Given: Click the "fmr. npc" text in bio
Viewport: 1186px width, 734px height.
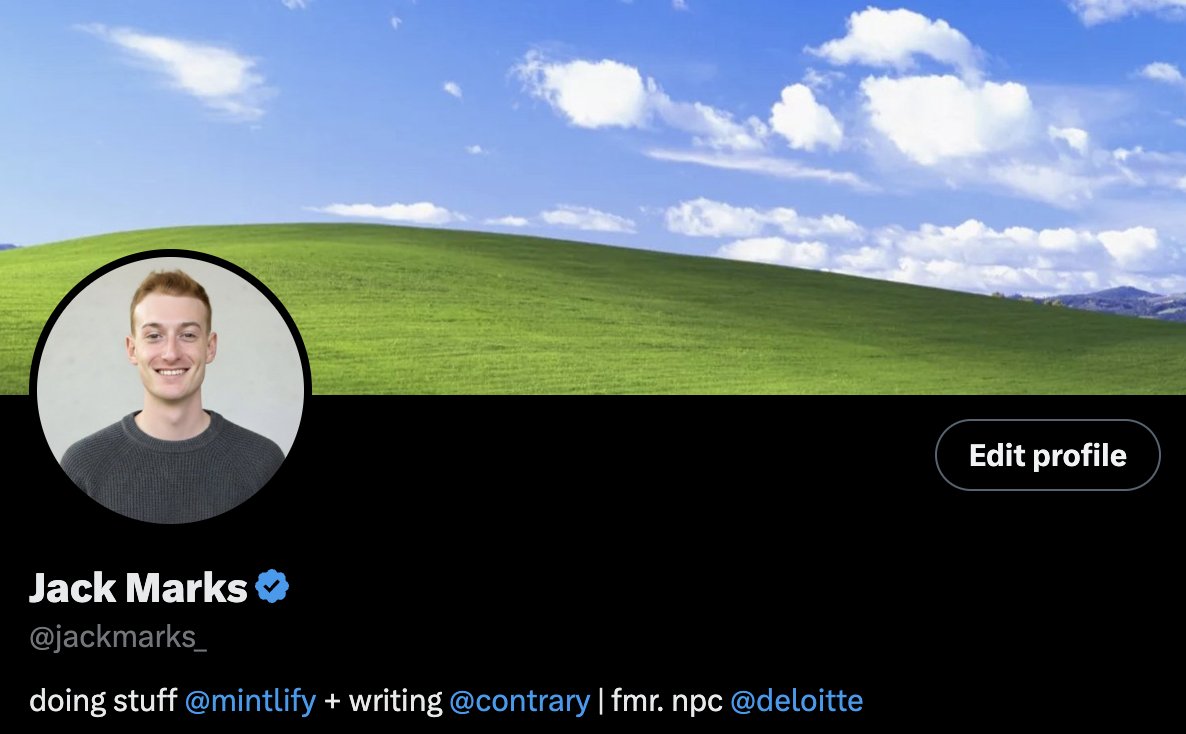Looking at the screenshot, I should pyautogui.click(x=666, y=701).
